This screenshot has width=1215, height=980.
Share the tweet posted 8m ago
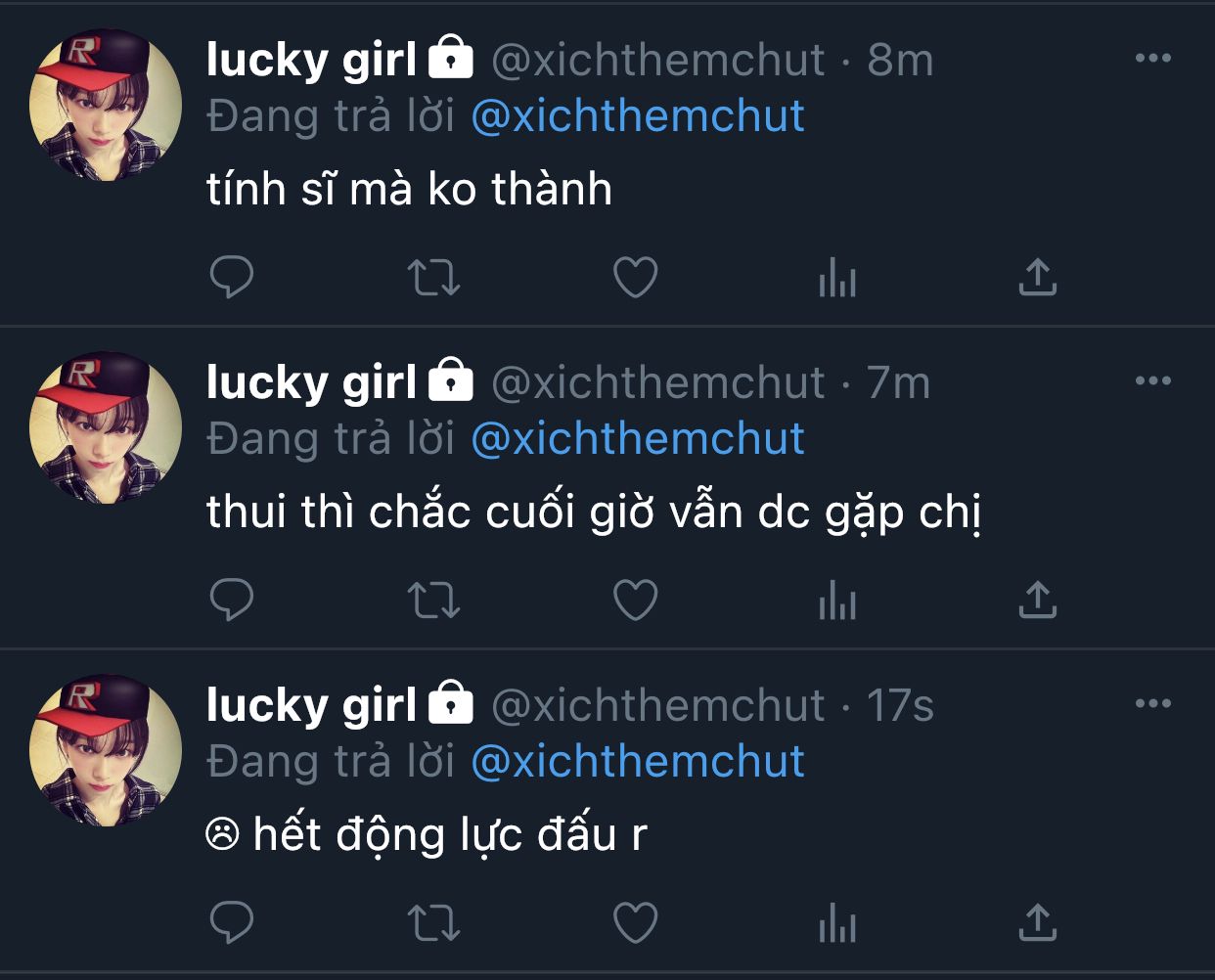pos(1038,278)
